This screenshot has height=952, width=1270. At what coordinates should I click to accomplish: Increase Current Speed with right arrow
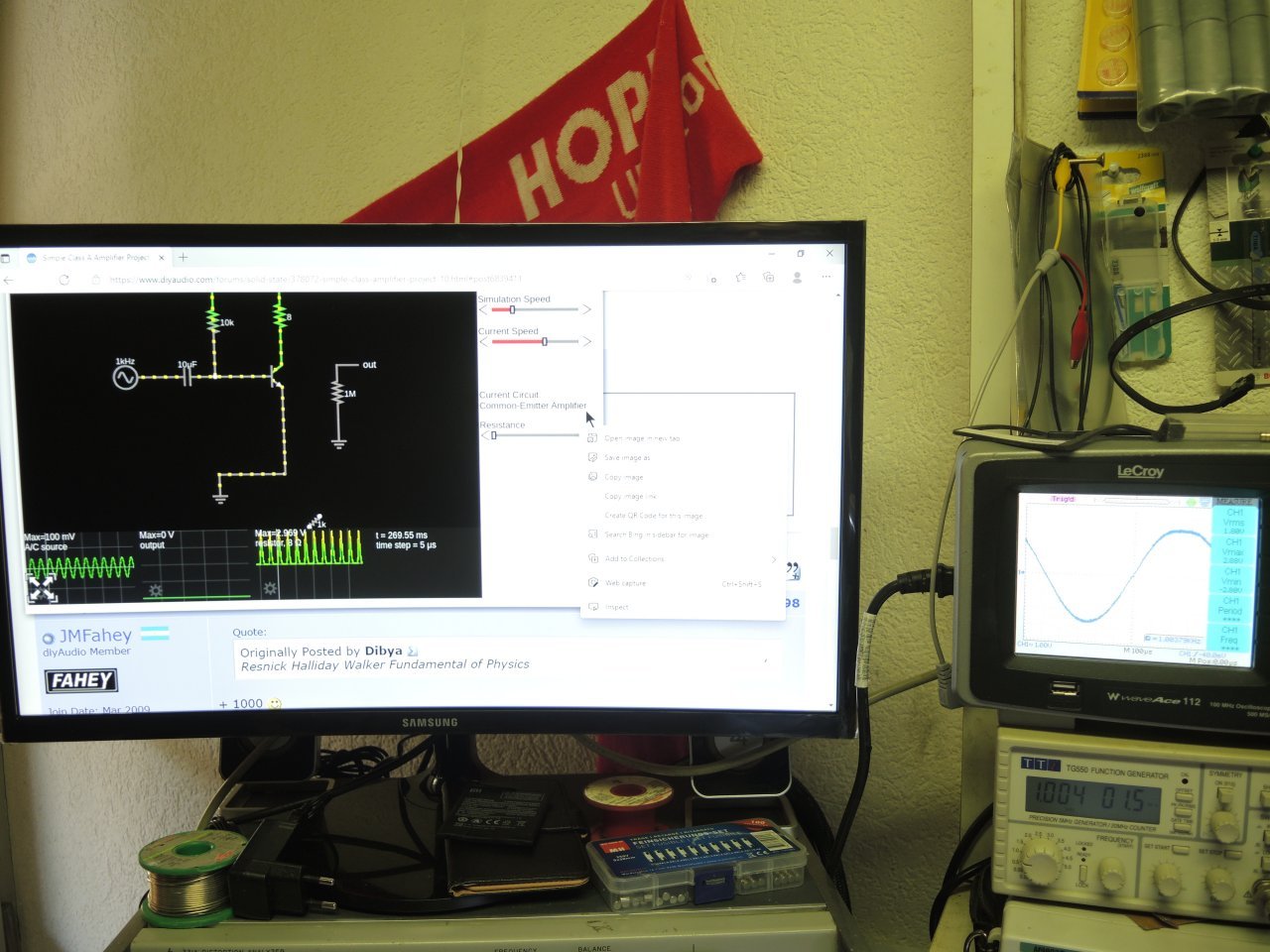(x=586, y=341)
